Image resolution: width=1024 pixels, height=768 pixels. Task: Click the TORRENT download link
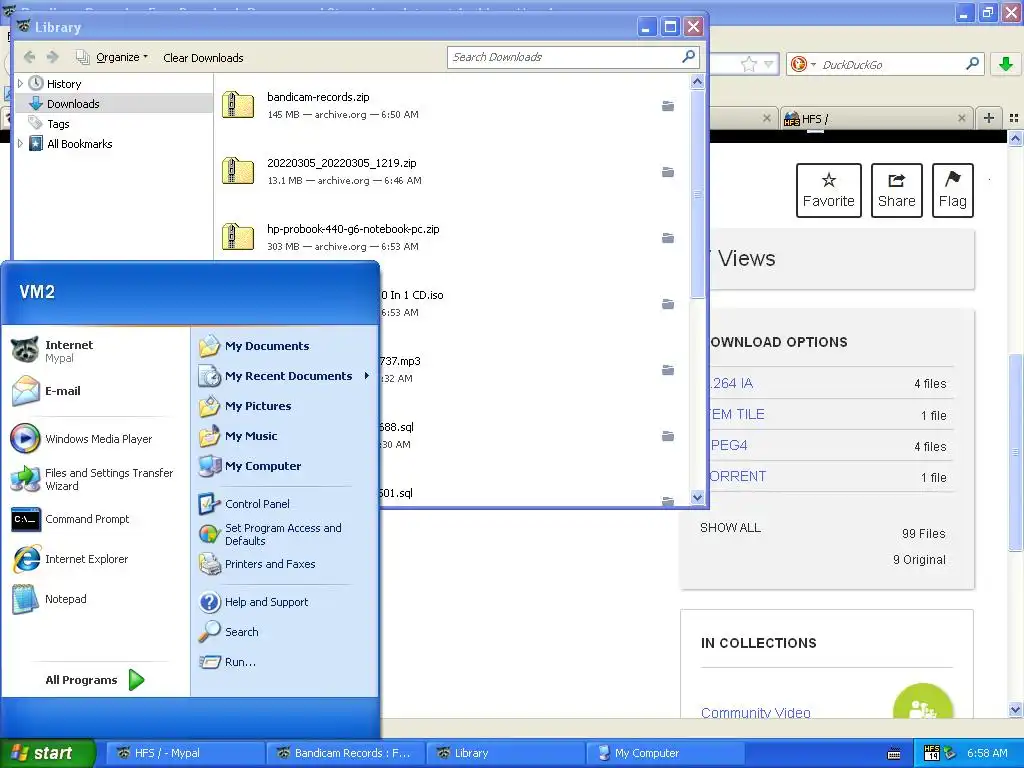point(738,477)
